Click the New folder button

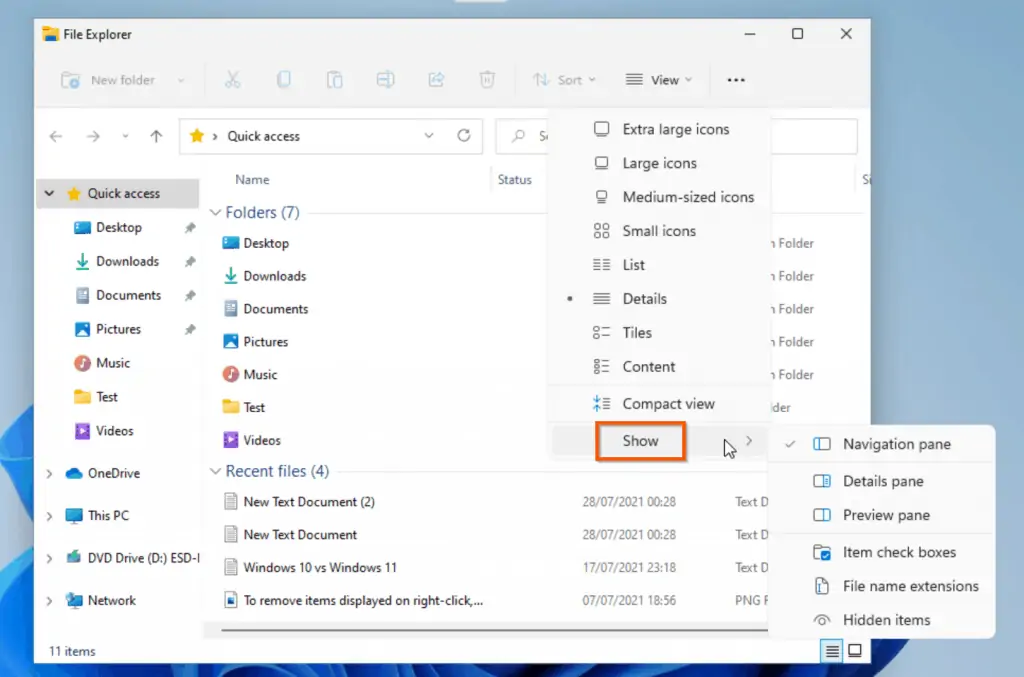pyautogui.click(x=108, y=80)
